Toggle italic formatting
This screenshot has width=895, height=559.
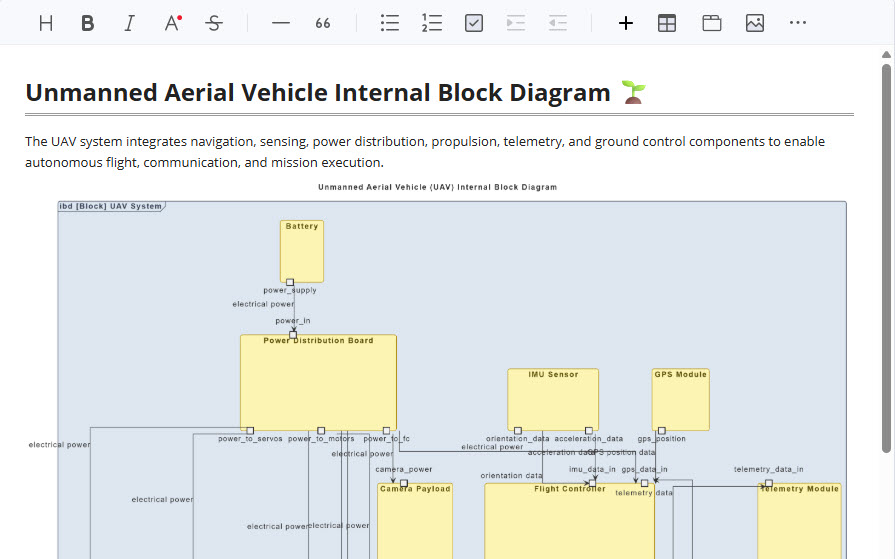click(x=130, y=23)
